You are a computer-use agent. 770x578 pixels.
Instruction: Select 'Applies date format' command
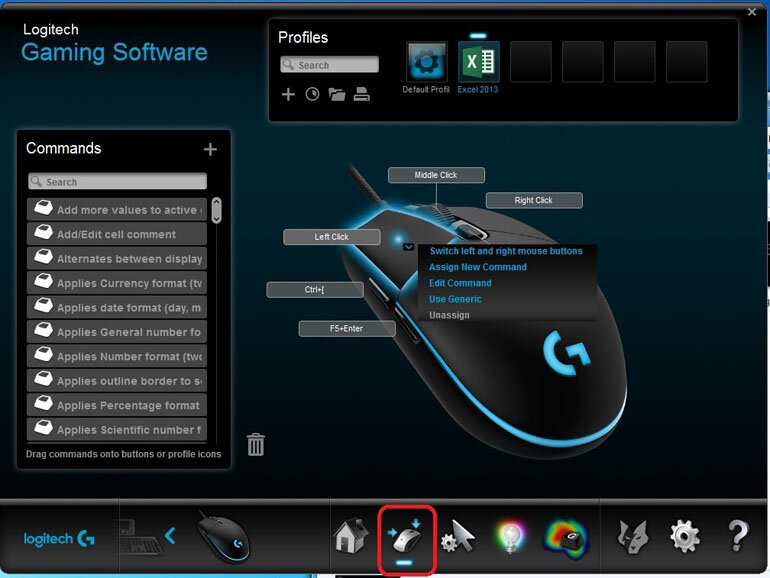click(x=117, y=307)
